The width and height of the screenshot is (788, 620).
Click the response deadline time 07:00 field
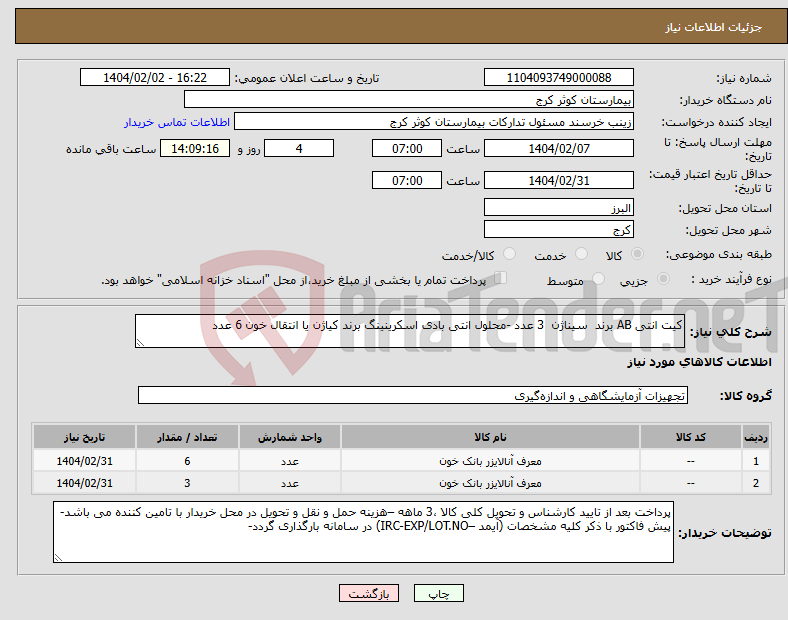[x=407, y=148]
